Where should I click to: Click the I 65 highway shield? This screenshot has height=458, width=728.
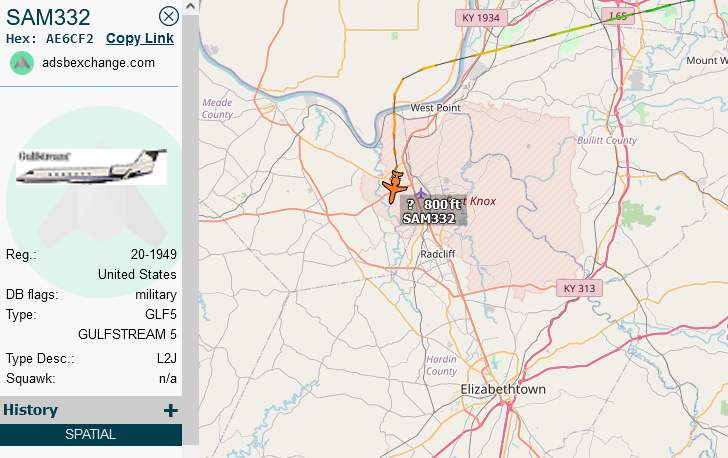click(618, 16)
